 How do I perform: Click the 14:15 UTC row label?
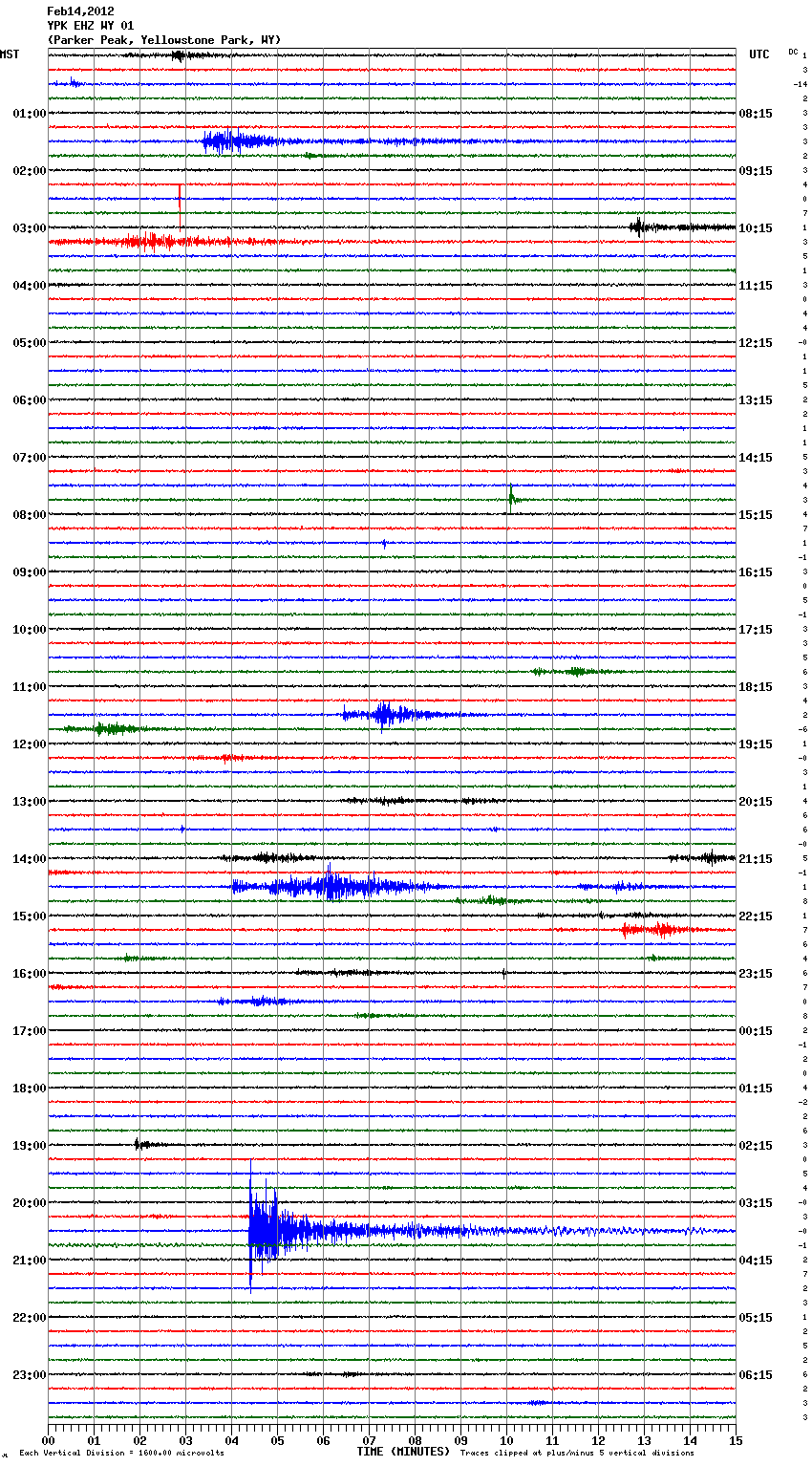[x=756, y=458]
